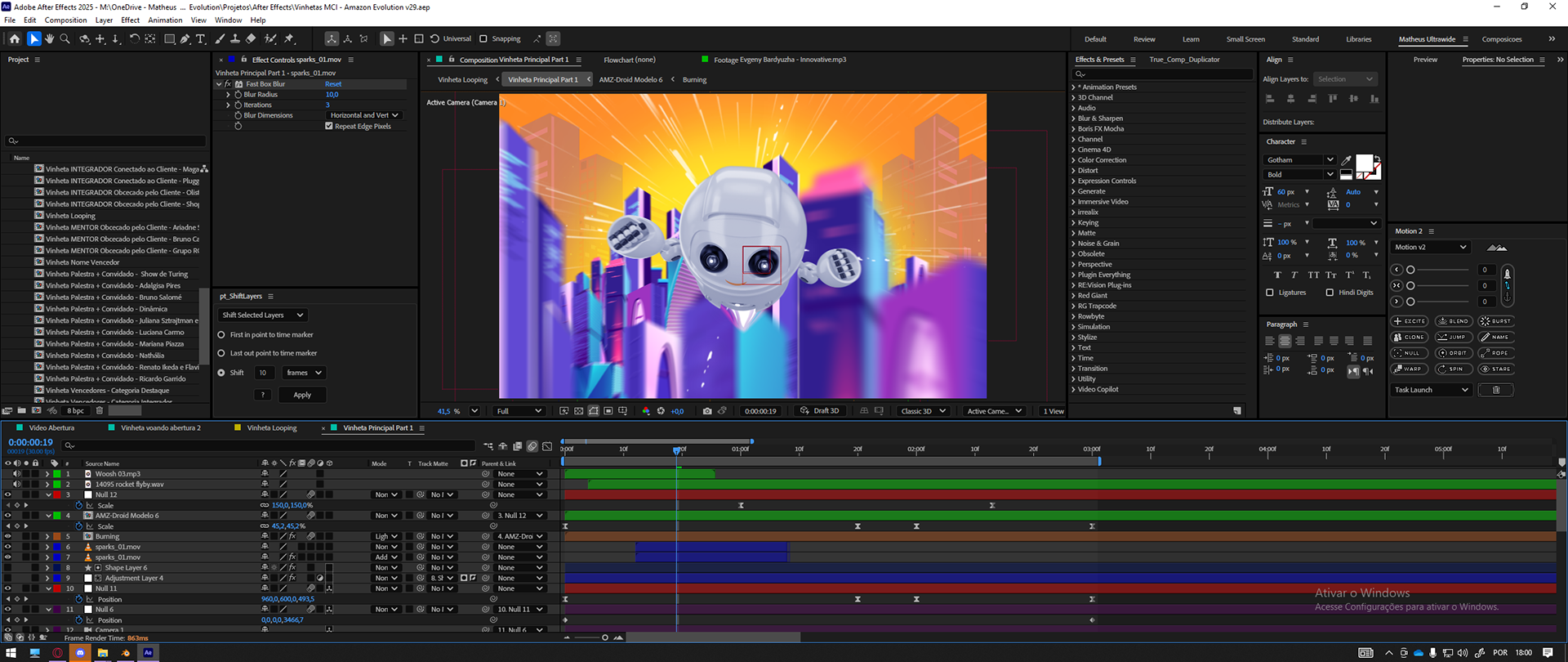Click the Motion 2 Excite button
1568x662 pixels.
pyautogui.click(x=1410, y=321)
